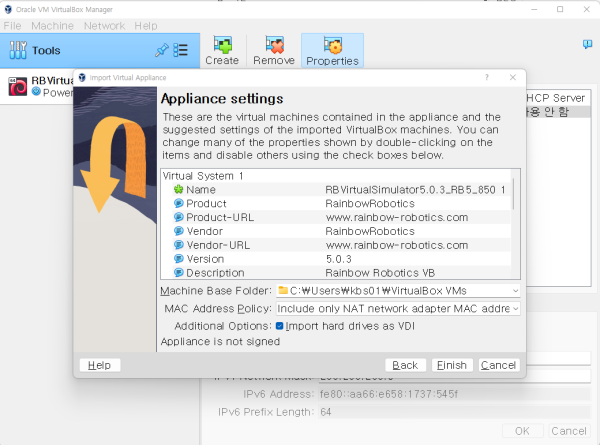Viewport: 600px width, 445px height.
Task: Click the IPv6 Prefix Length field
Action: pos(454,412)
